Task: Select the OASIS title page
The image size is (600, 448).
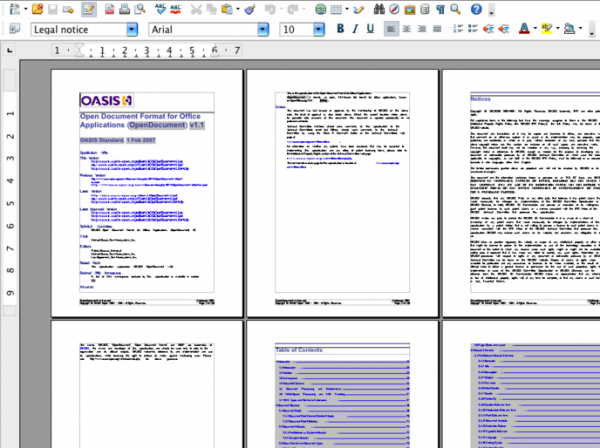Action: pos(147,193)
